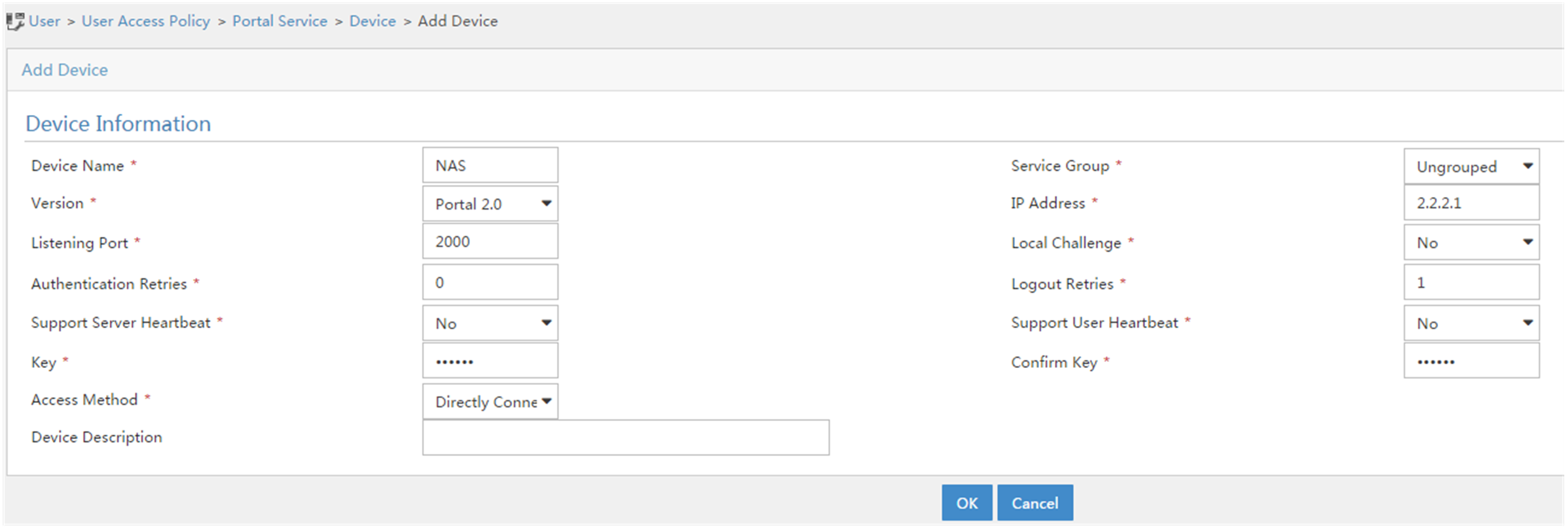Click the Authentication Retries label
The width and height of the screenshot is (1568, 530).
coord(109,284)
